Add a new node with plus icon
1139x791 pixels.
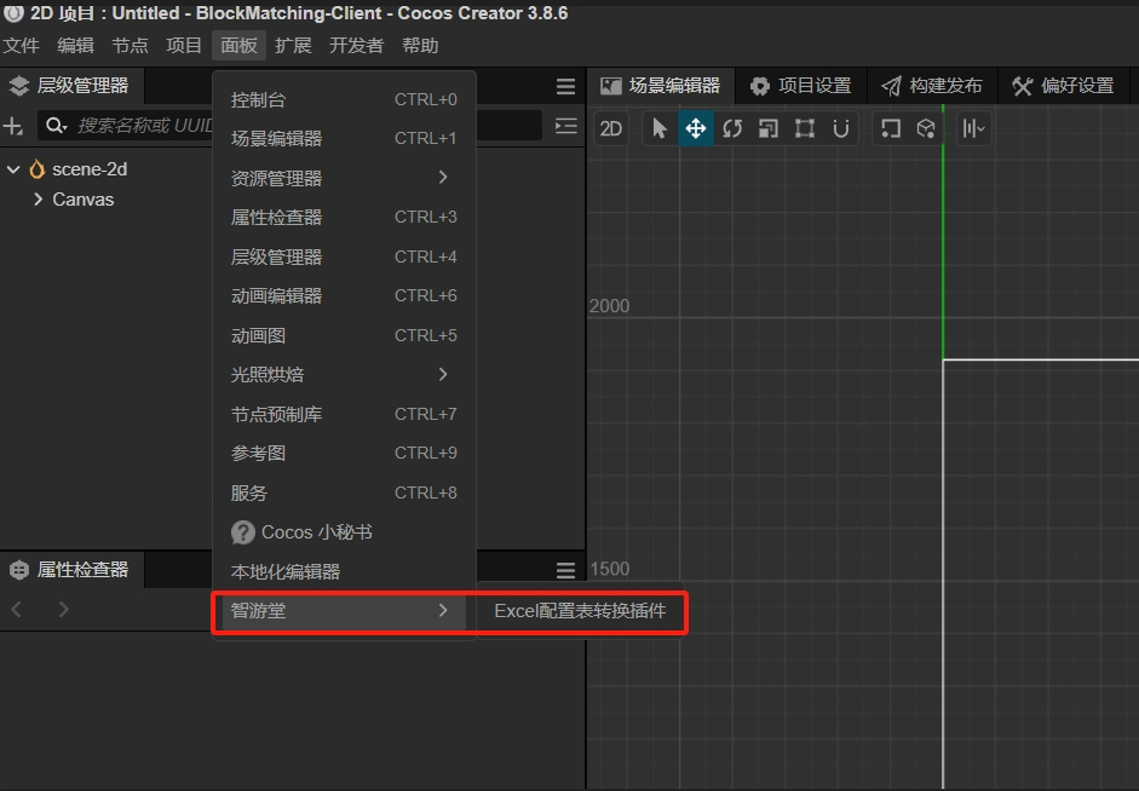tap(13, 126)
